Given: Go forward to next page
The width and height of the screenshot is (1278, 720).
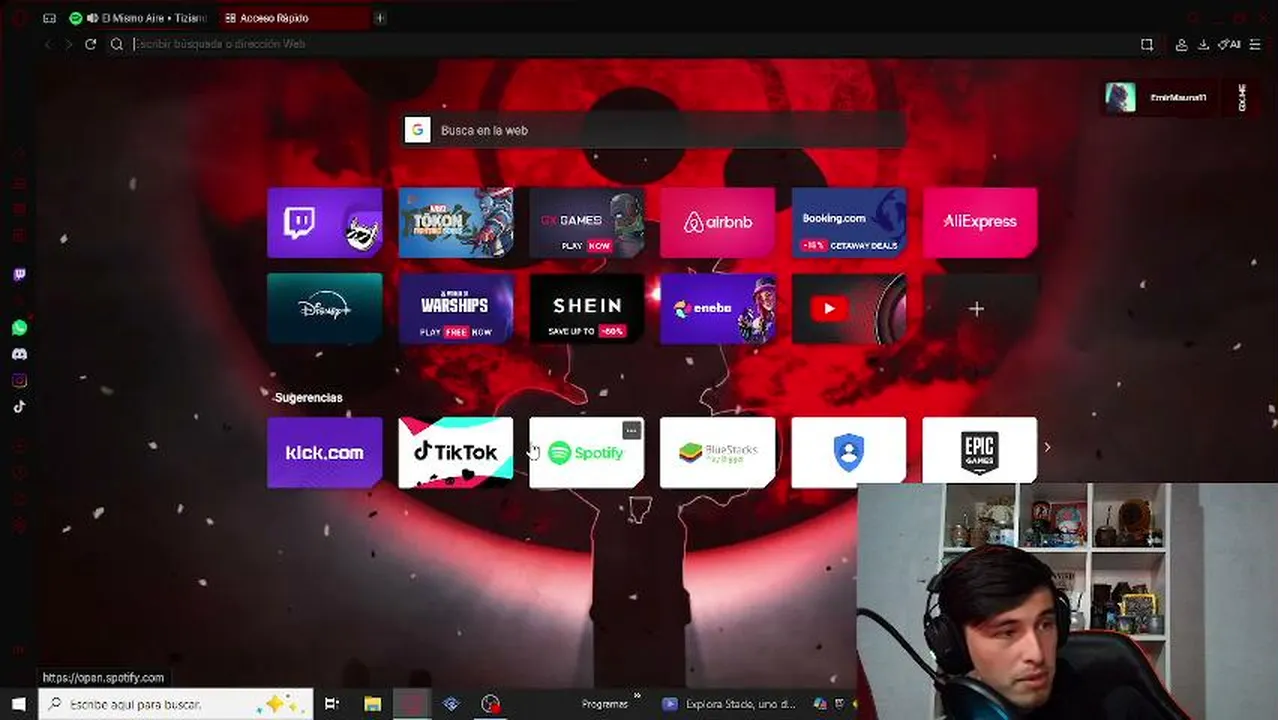Looking at the screenshot, I should (x=69, y=44).
